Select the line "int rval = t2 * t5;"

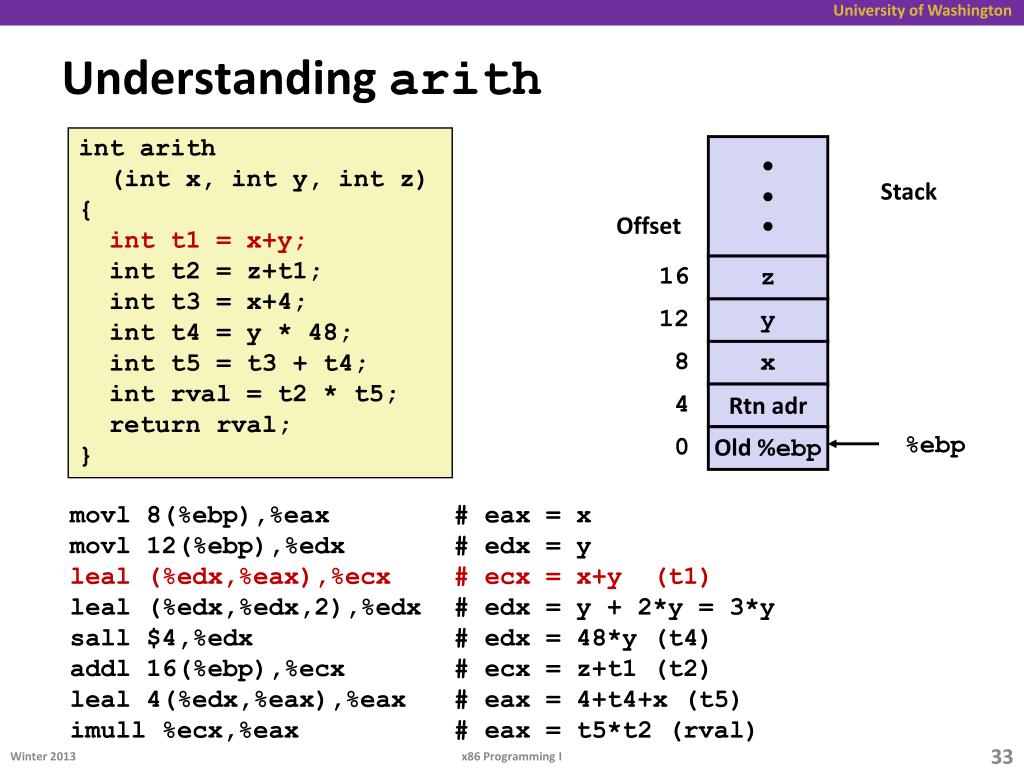tap(253, 394)
